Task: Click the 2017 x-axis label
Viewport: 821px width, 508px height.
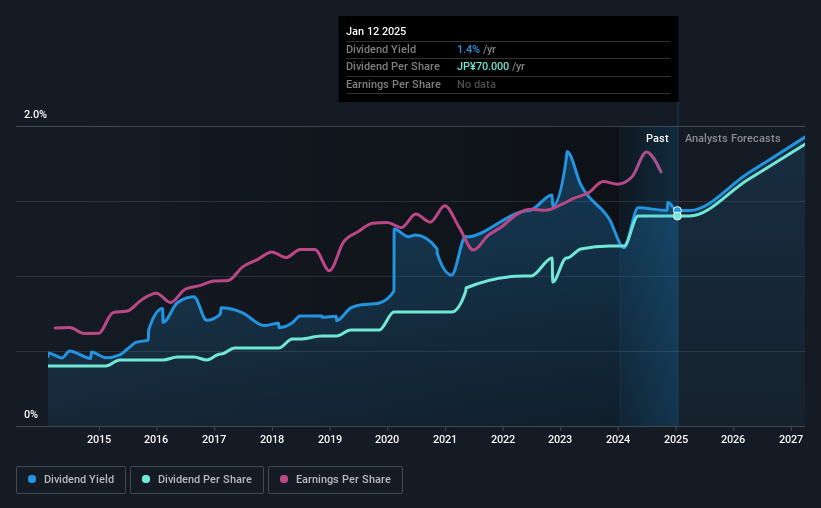Action: 214,439
